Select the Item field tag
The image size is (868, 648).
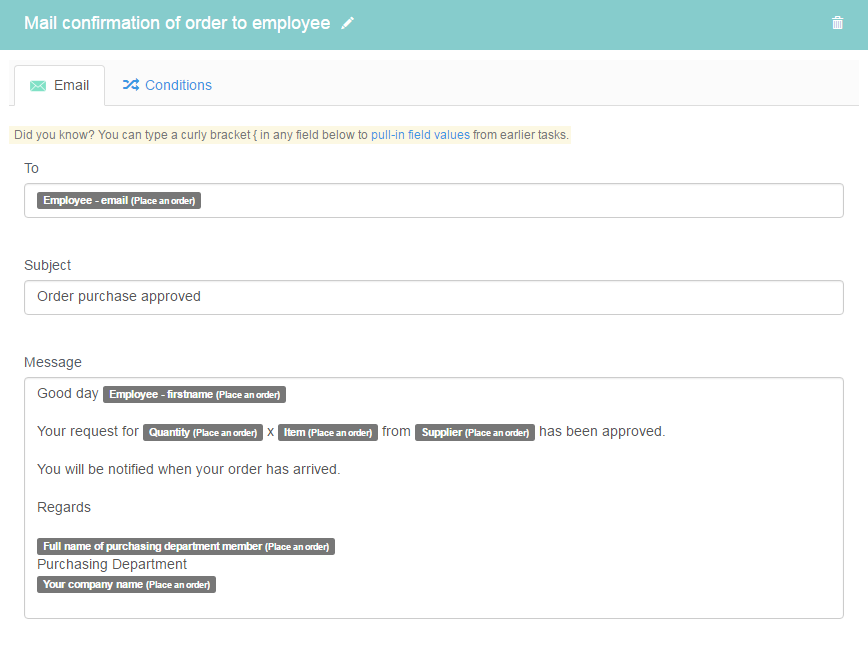pyautogui.click(x=328, y=432)
